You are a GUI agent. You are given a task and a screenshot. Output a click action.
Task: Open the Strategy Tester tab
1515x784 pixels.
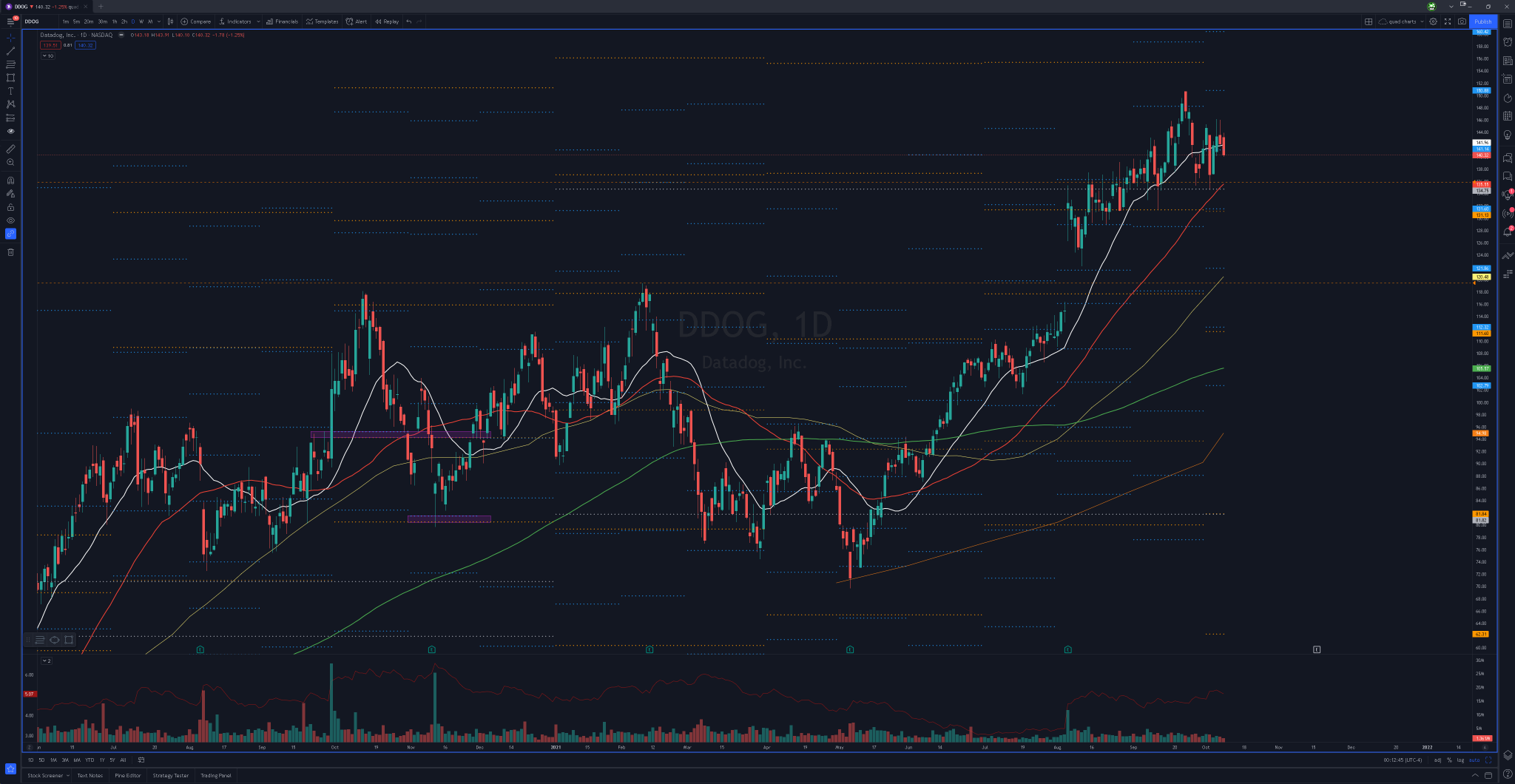click(171, 775)
